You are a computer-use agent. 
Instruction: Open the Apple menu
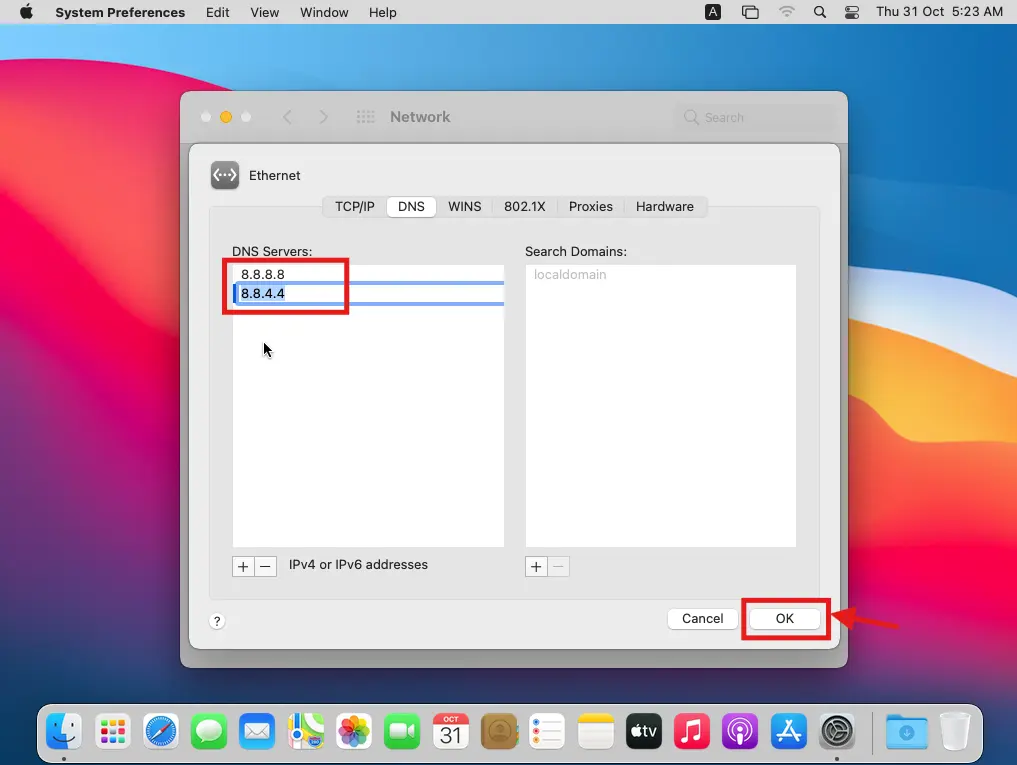click(x=26, y=12)
